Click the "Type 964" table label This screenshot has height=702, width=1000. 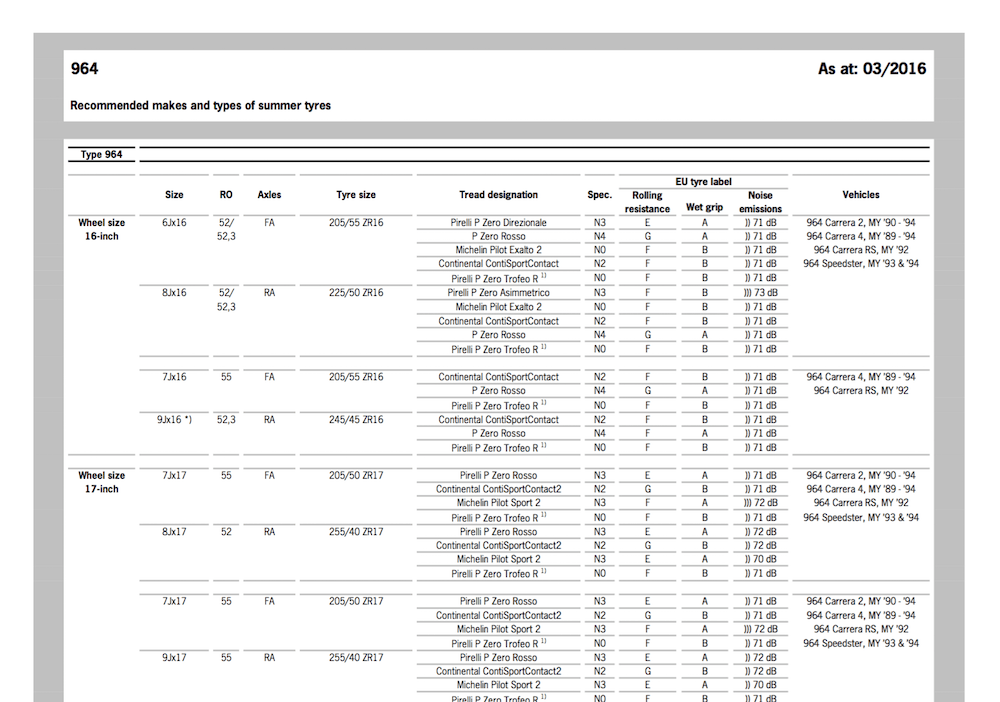[101, 154]
